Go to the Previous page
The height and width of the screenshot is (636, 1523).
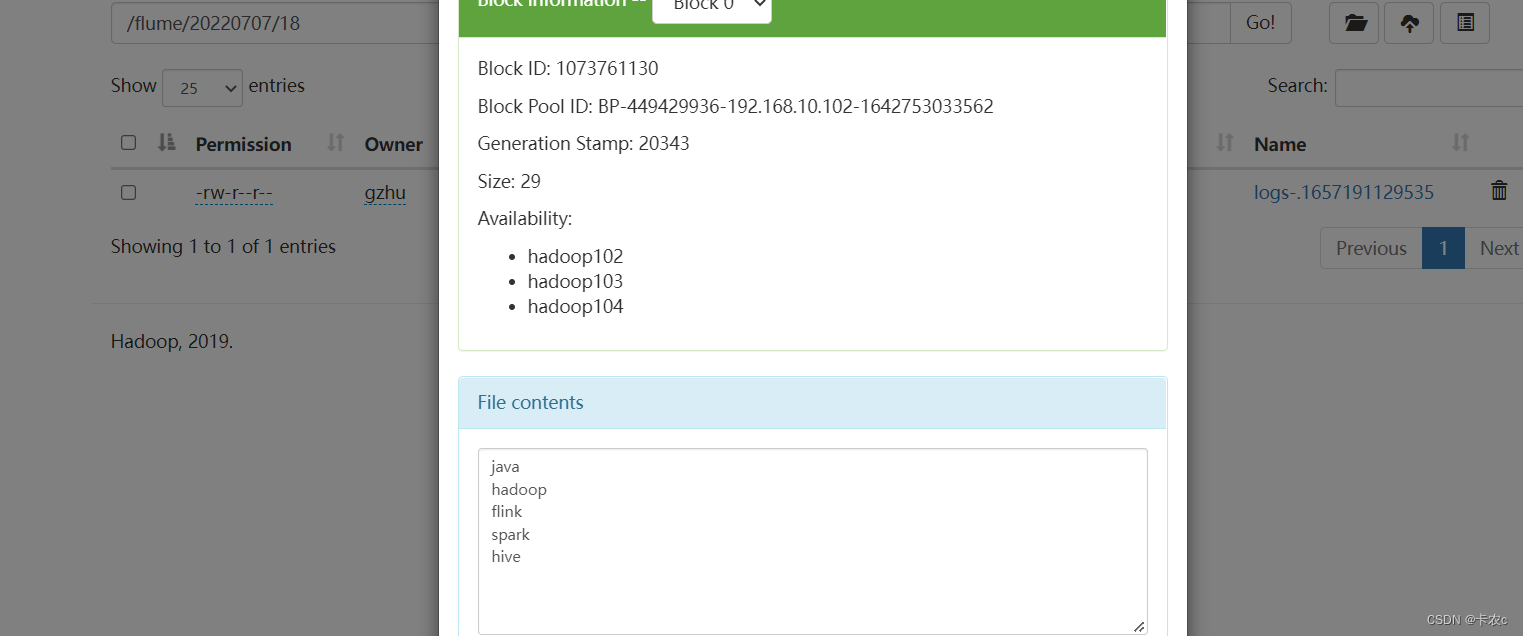(x=1371, y=248)
